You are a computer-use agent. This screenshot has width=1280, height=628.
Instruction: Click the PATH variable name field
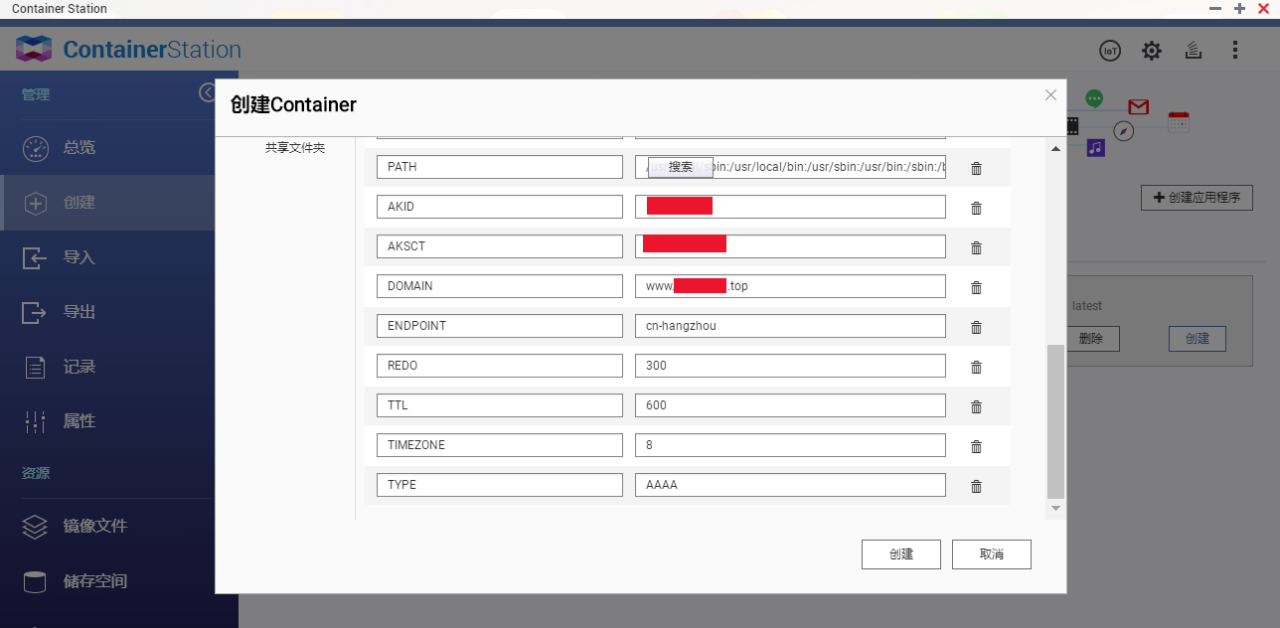[x=500, y=167]
